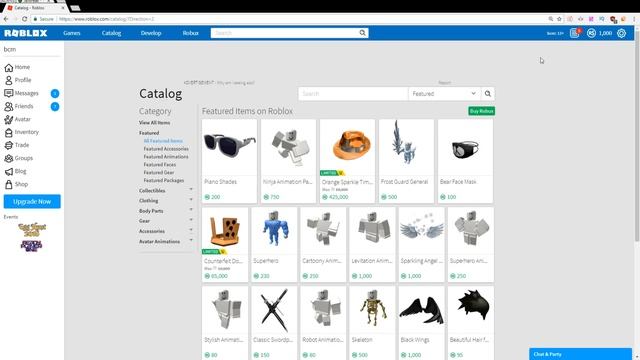Open the Superhero item thumbnail
The height and width of the screenshot is (360, 640).
coord(274,231)
